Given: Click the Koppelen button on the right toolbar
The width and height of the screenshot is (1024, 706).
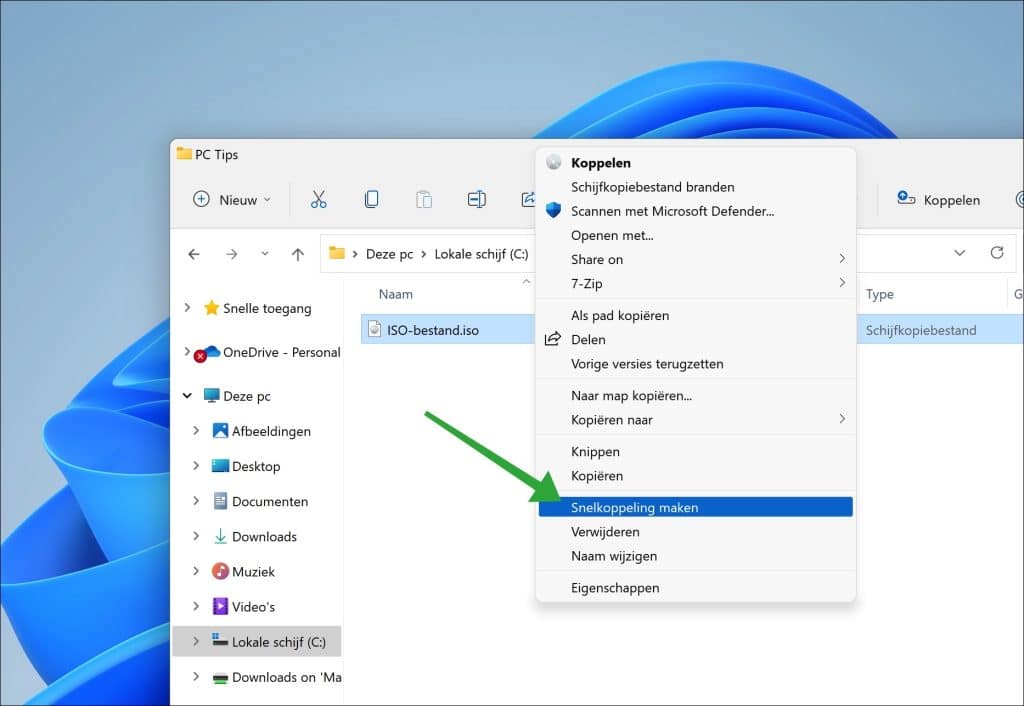Looking at the screenshot, I should 938,200.
